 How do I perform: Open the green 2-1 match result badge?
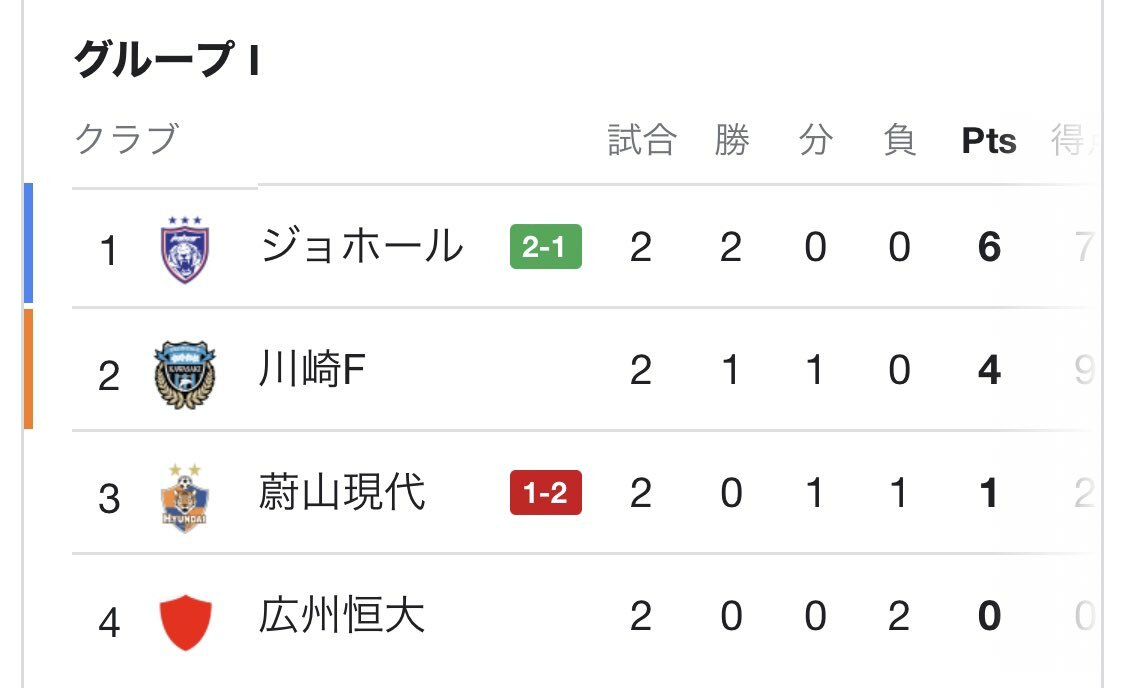point(545,247)
